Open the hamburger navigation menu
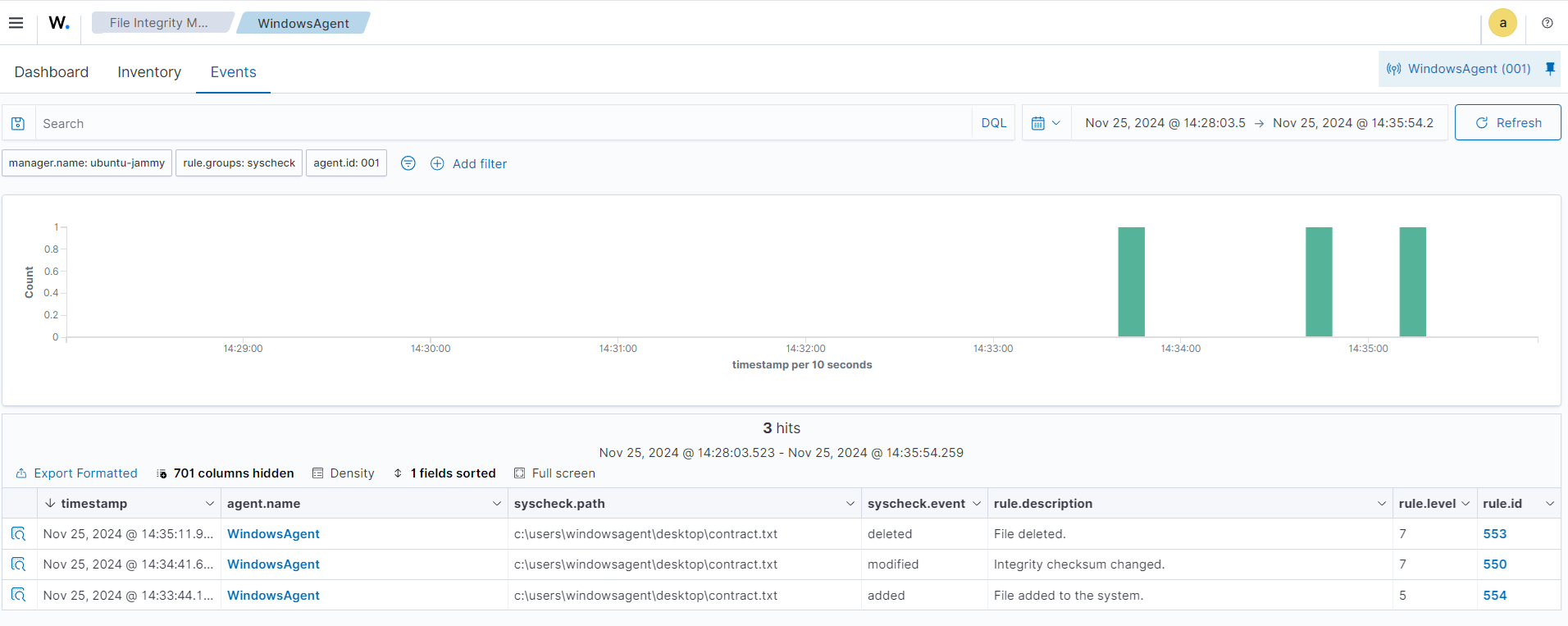The width and height of the screenshot is (1568, 626). point(16,23)
